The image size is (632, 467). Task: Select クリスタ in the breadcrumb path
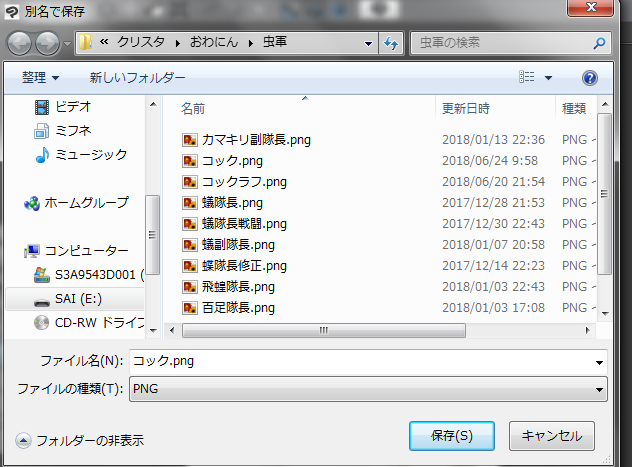[141, 42]
